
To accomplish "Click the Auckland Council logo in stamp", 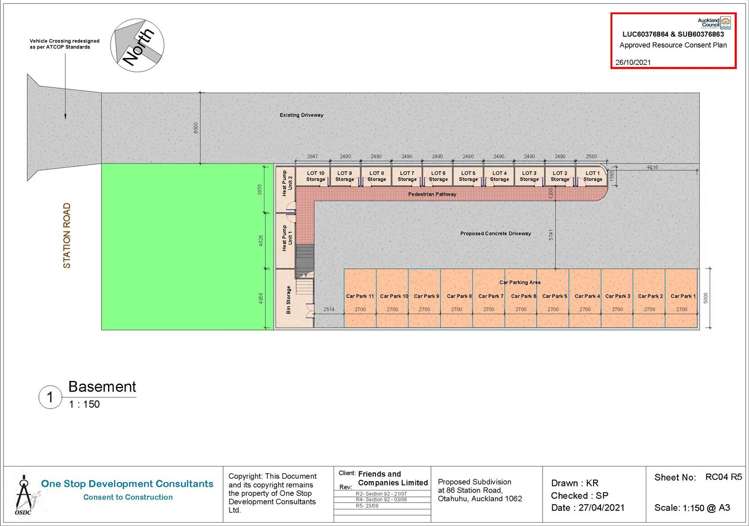I will tap(714, 22).
